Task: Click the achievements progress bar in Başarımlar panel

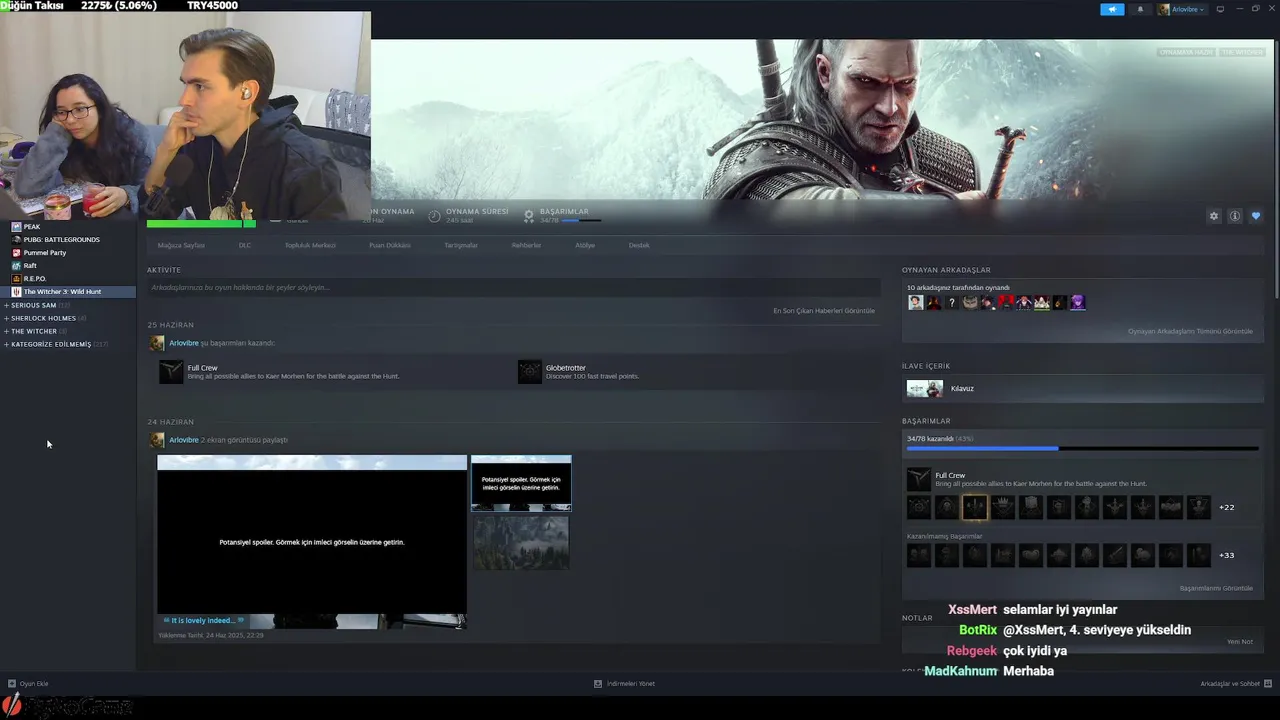Action: coord(1082,448)
